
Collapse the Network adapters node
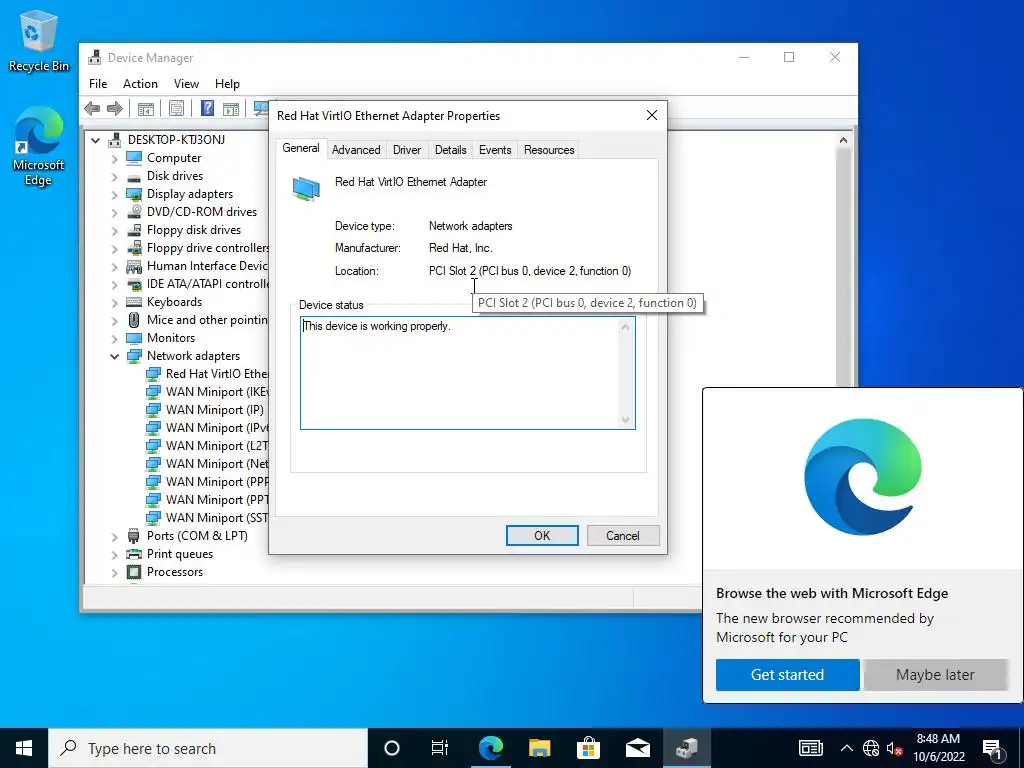click(x=114, y=356)
